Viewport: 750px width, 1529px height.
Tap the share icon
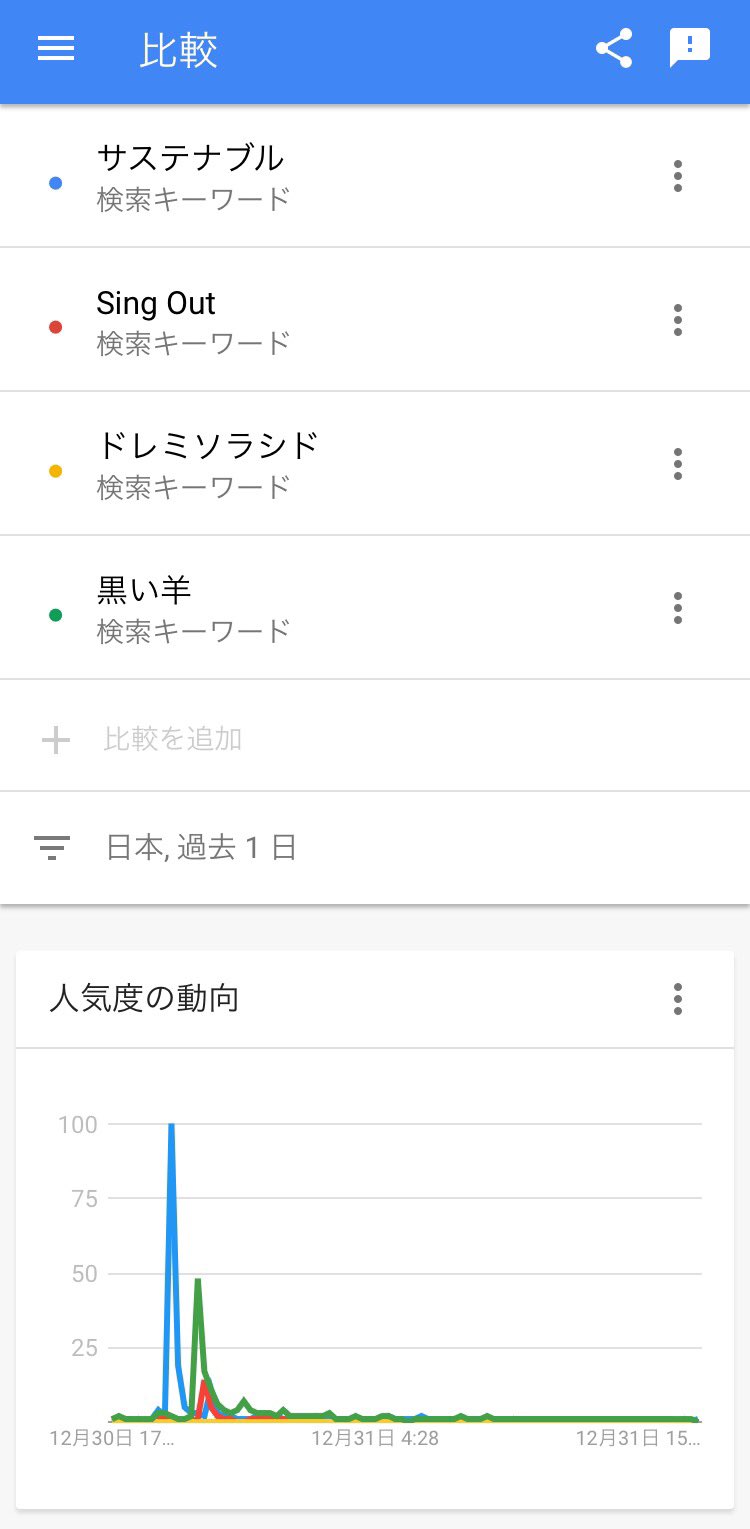click(613, 48)
